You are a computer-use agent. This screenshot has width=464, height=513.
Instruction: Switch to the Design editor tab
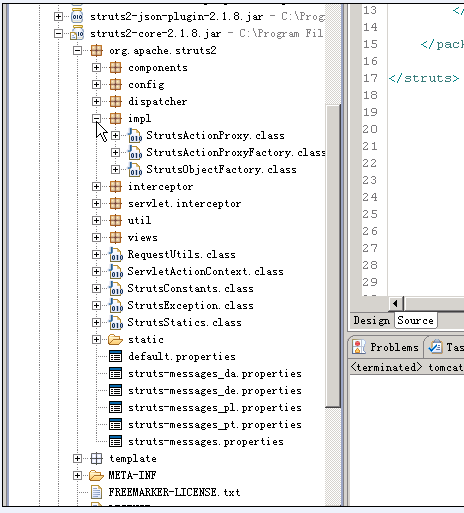[x=372, y=320]
